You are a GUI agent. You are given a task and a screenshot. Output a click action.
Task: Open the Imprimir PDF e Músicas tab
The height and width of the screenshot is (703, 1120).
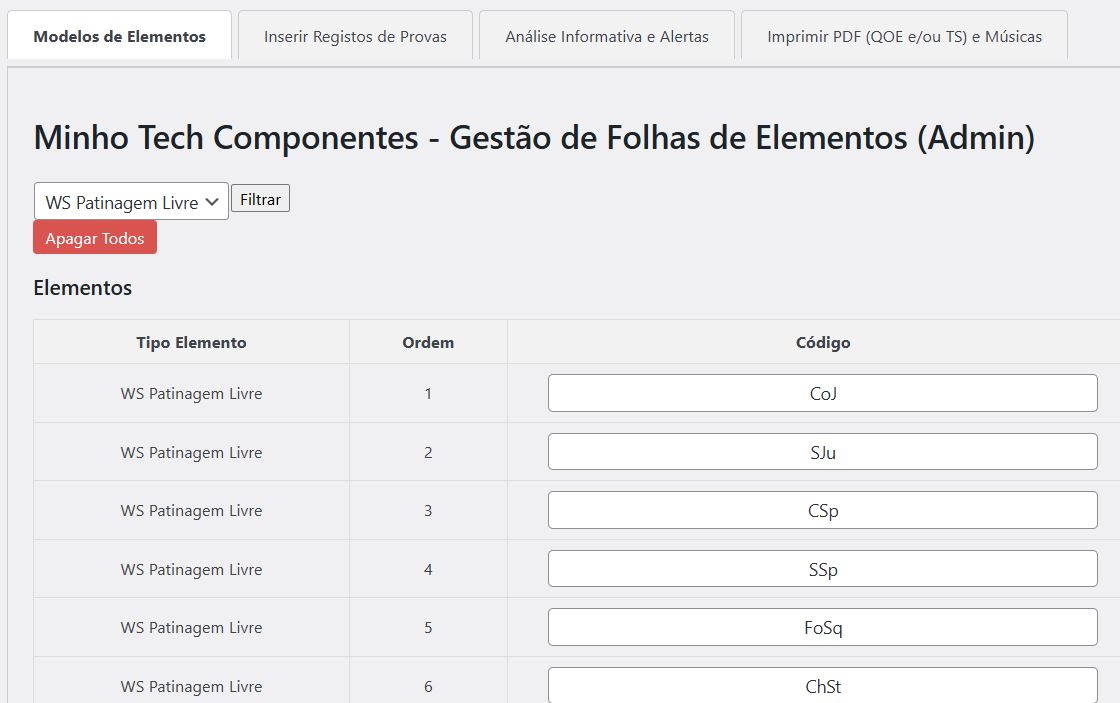click(904, 37)
